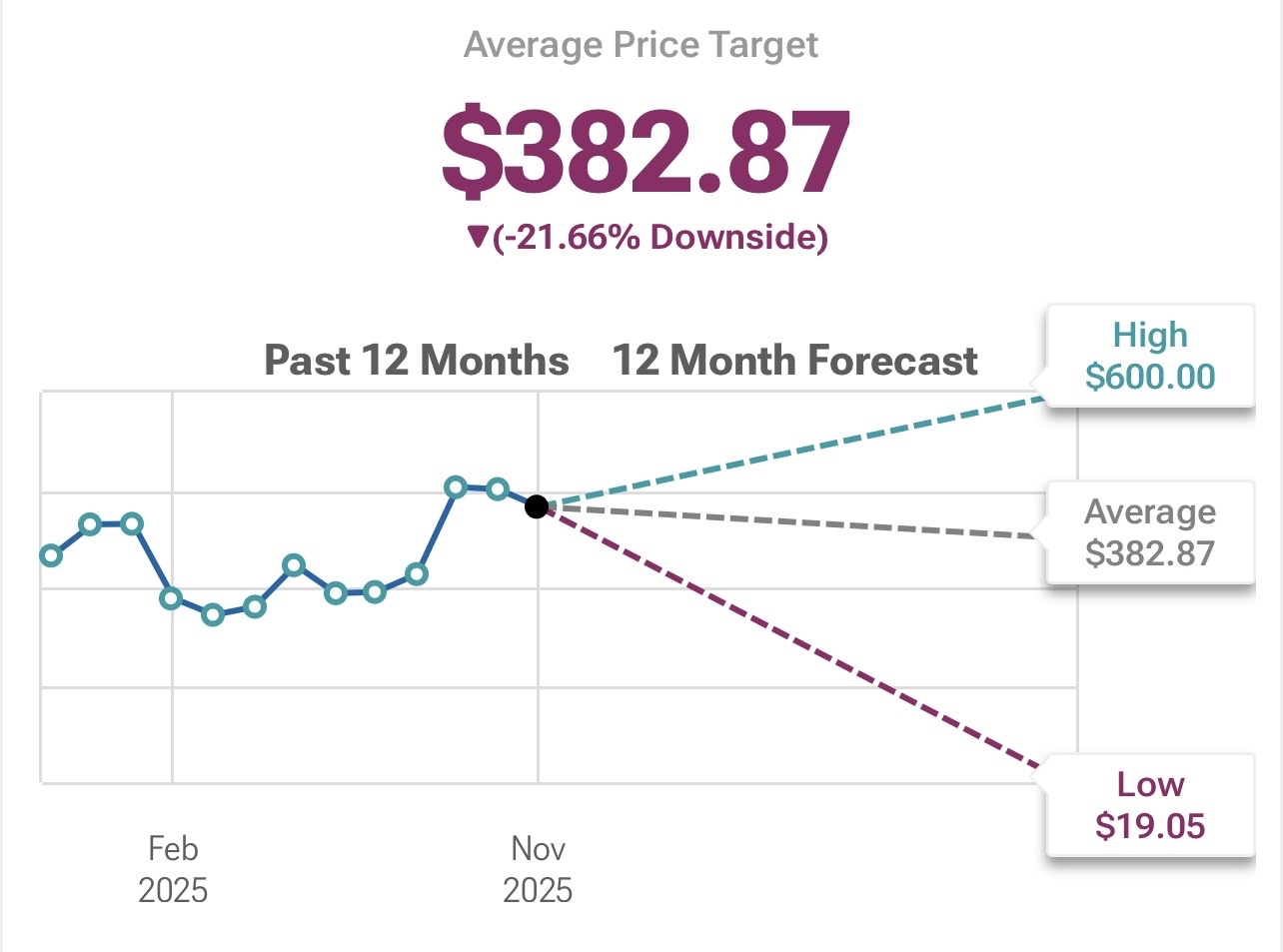This screenshot has height=952, width=1283.
Task: Click the teal dashed High forecast line
Action: [799, 451]
